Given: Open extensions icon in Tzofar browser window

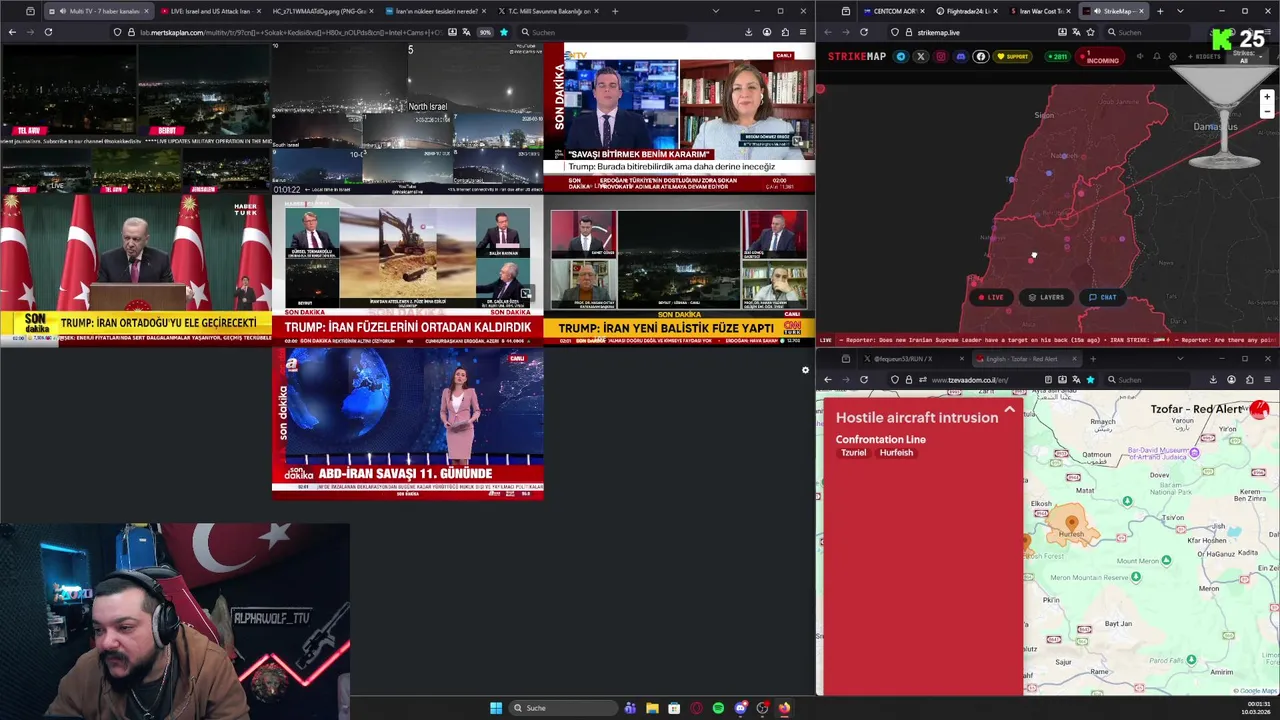Looking at the screenshot, I should pyautogui.click(x=1249, y=379).
